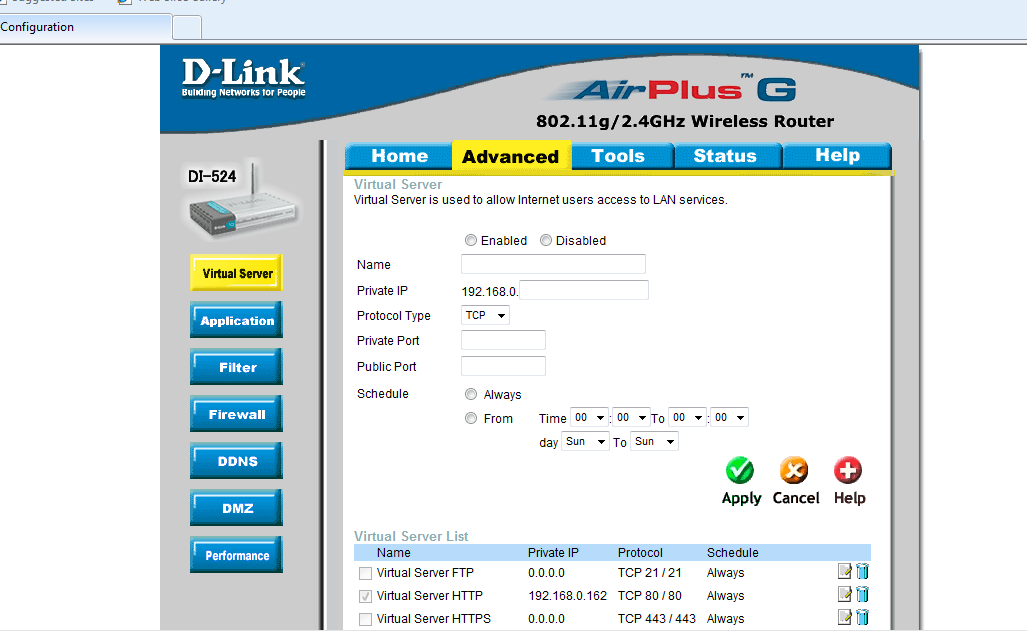The height and width of the screenshot is (631, 1027).
Task: Click the 192.168.0.162 private IP cell
Action: click(x=568, y=596)
